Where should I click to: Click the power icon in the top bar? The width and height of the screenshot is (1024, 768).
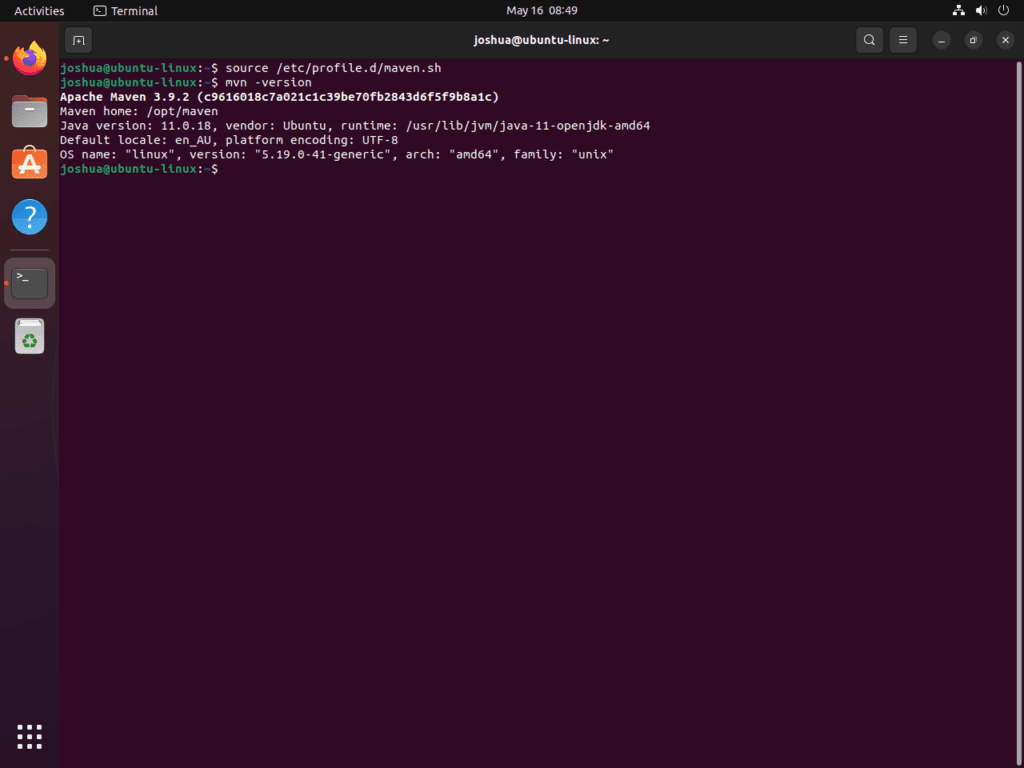pos(1003,10)
